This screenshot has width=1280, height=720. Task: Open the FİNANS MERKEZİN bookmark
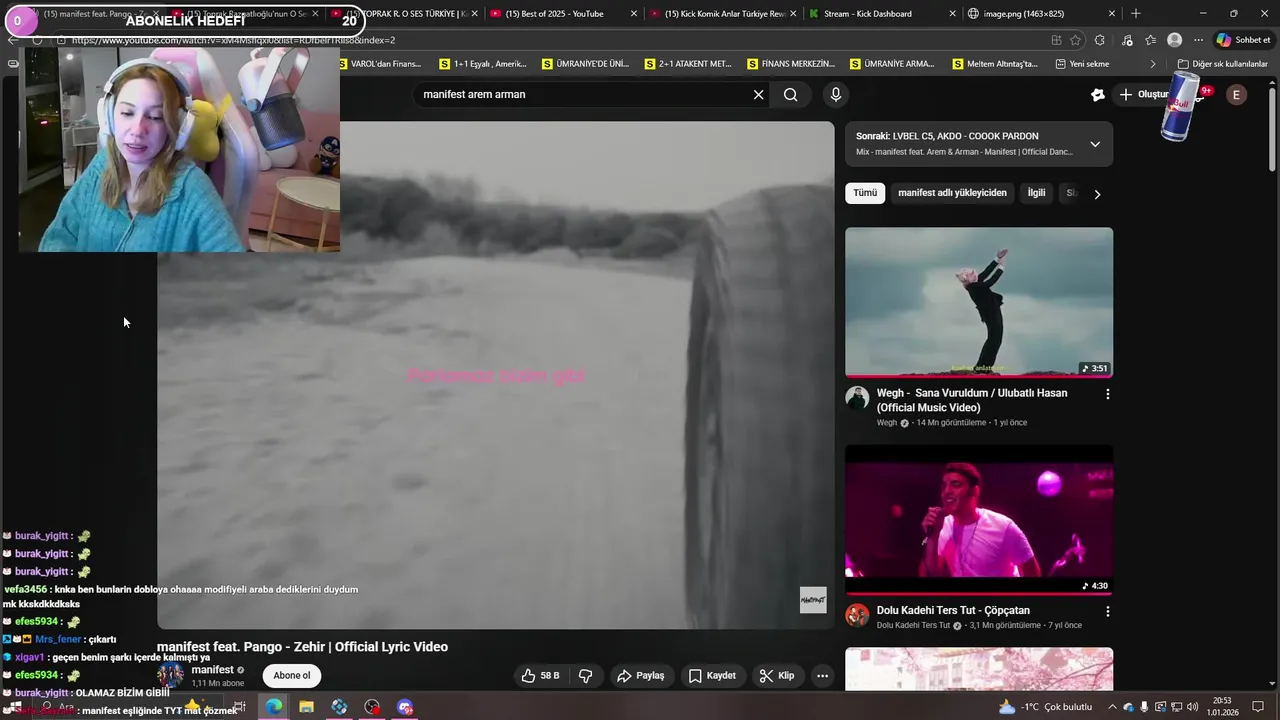pyautogui.click(x=791, y=64)
